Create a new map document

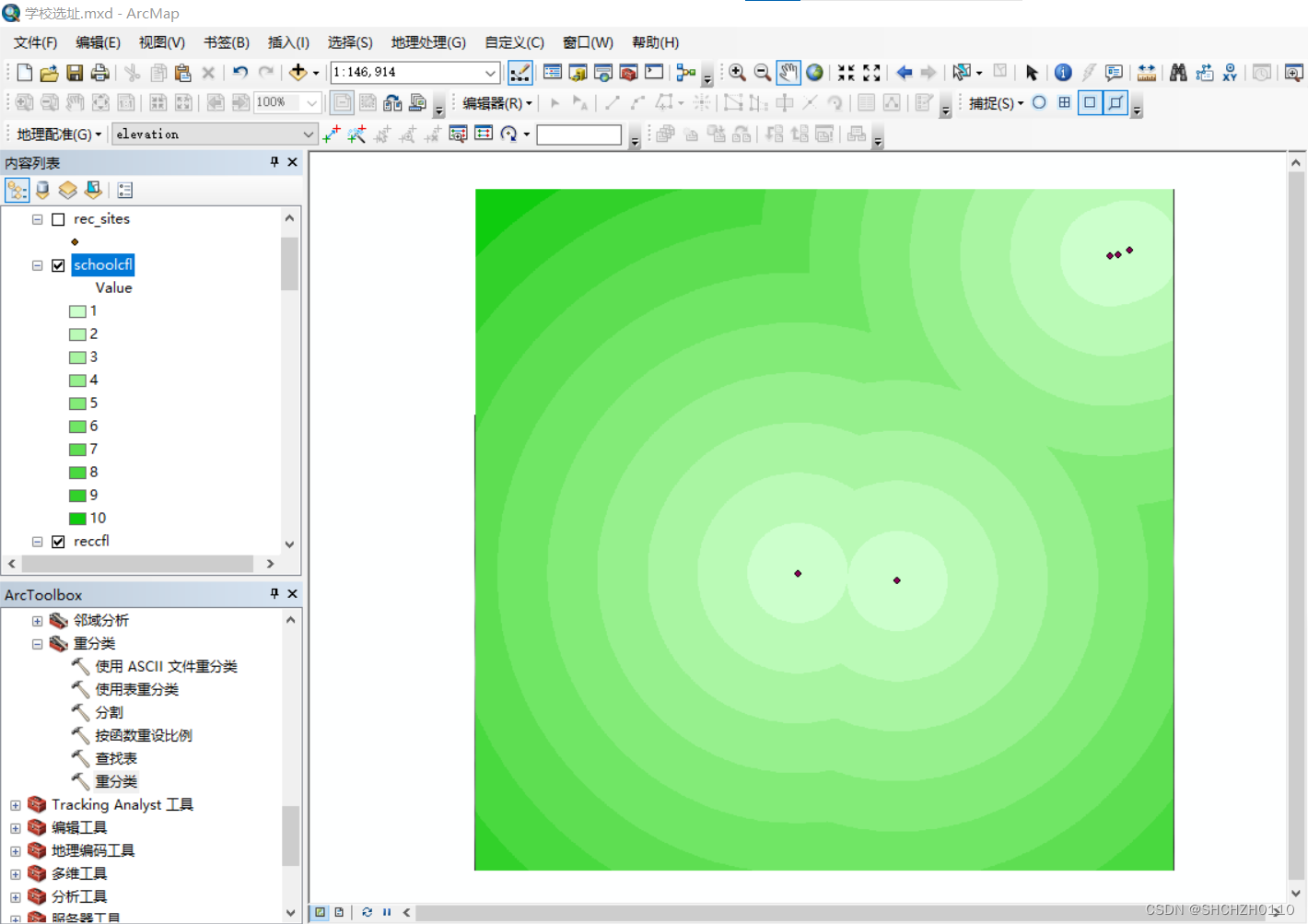(25, 72)
